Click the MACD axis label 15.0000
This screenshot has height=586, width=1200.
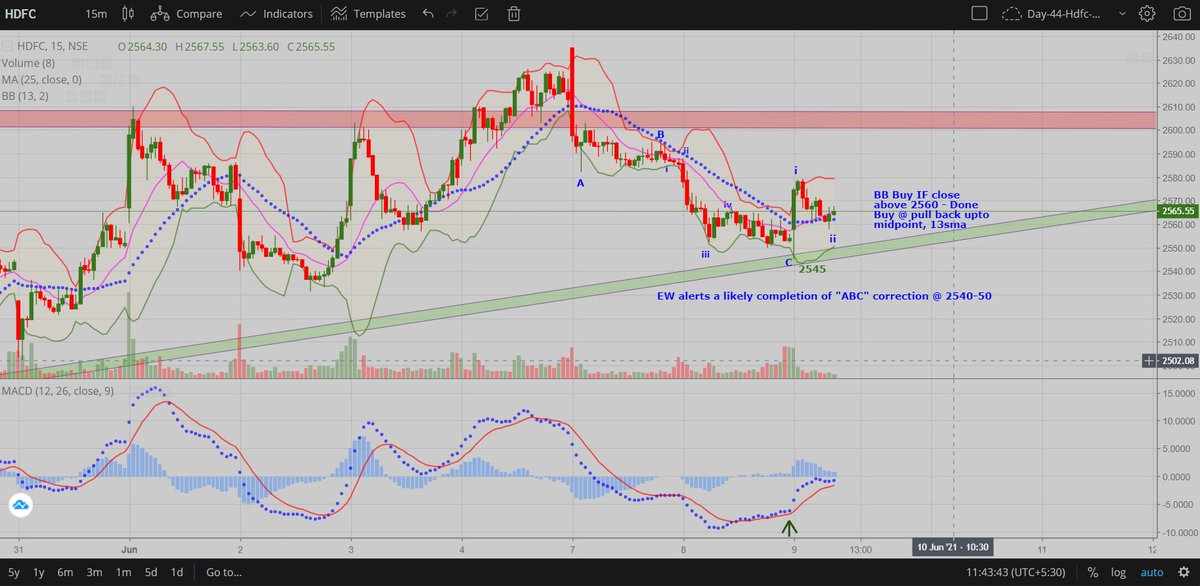[x=1179, y=393]
